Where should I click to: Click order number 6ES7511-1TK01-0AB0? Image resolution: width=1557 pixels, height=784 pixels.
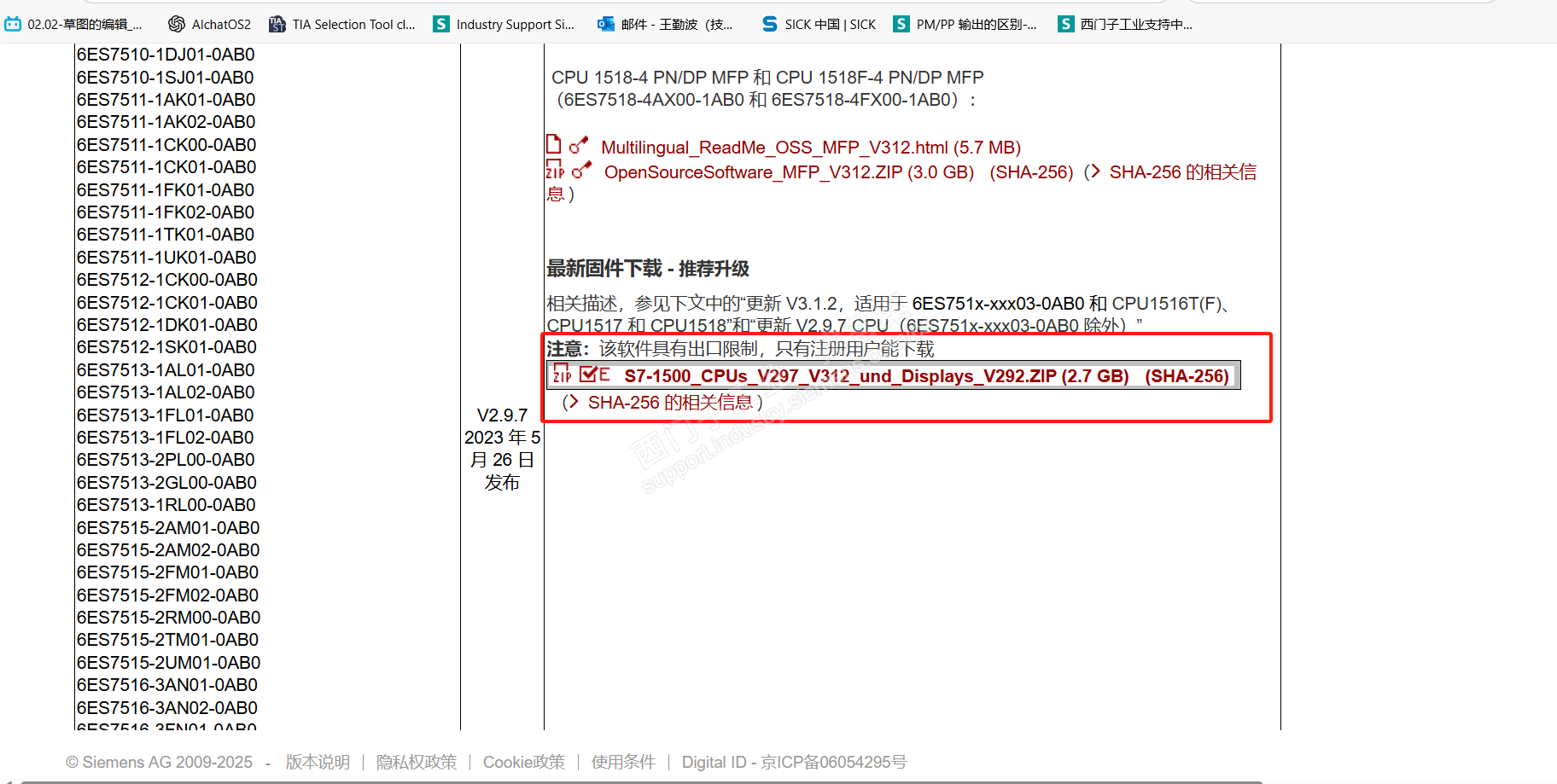166,235
